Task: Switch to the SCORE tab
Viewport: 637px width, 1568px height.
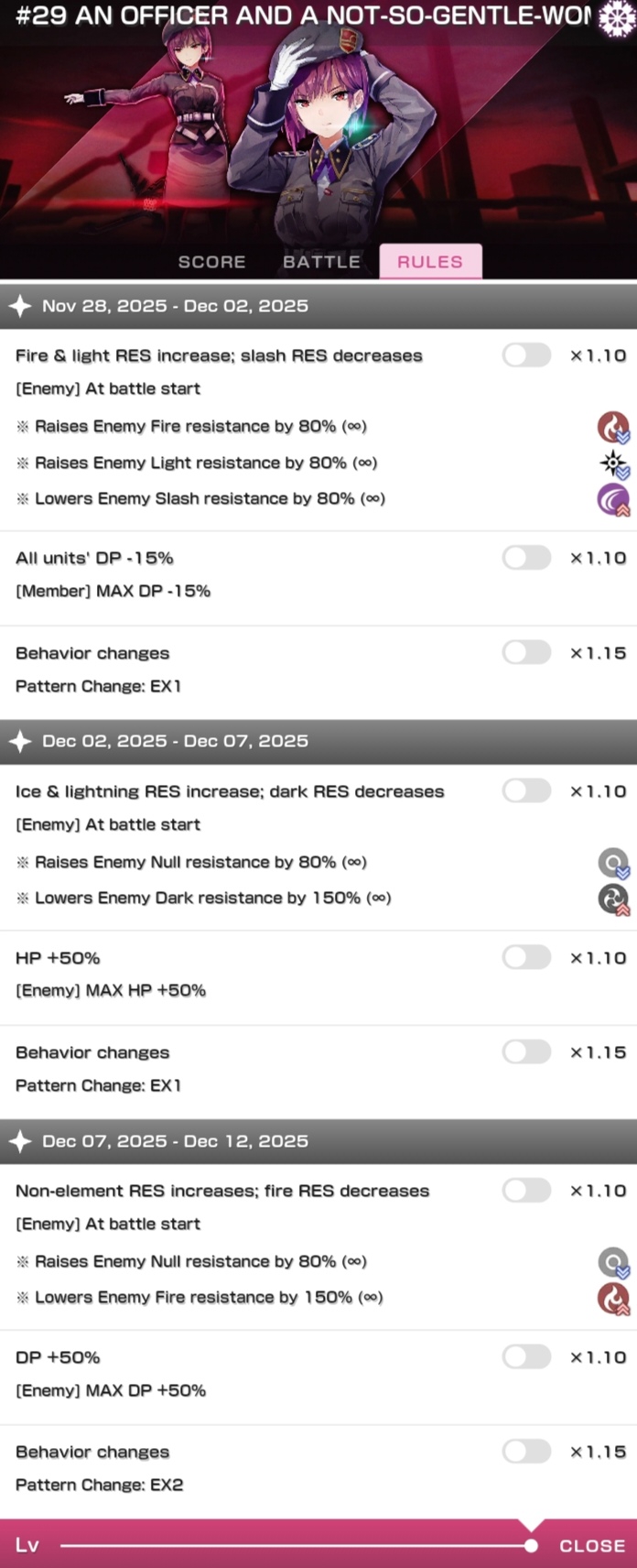Action: [x=211, y=262]
